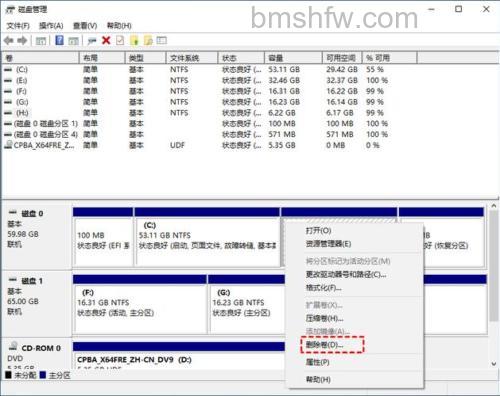Select the (C:) volume row in the list

pos(197,69)
